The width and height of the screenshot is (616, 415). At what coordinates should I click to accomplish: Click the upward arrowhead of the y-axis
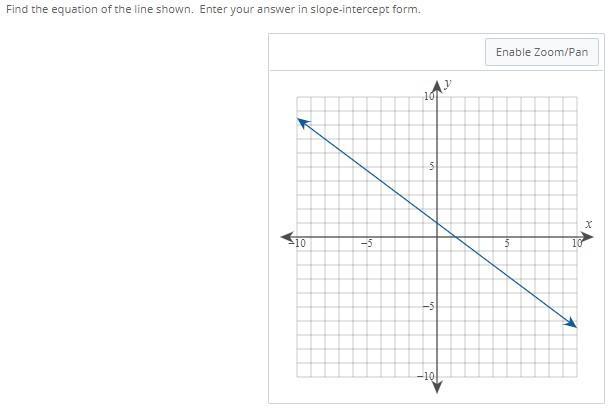coord(437,87)
